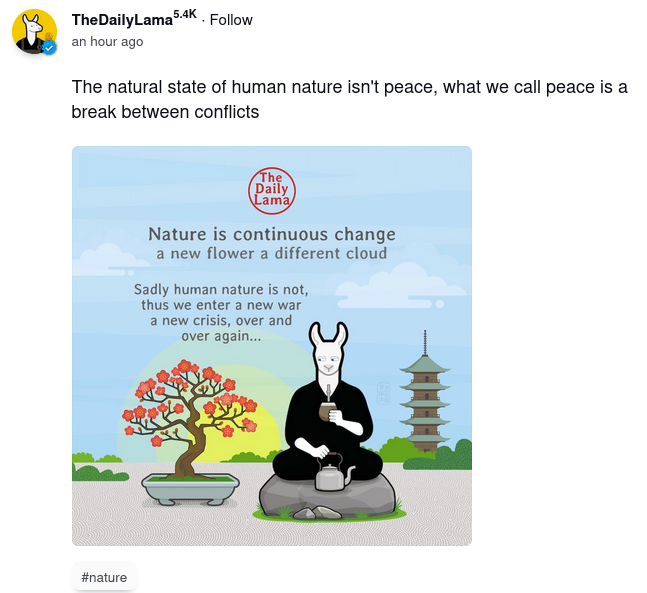Open the TheDailyLama username link
Image resolution: width=647 pixels, height=593 pixels.
coord(122,20)
